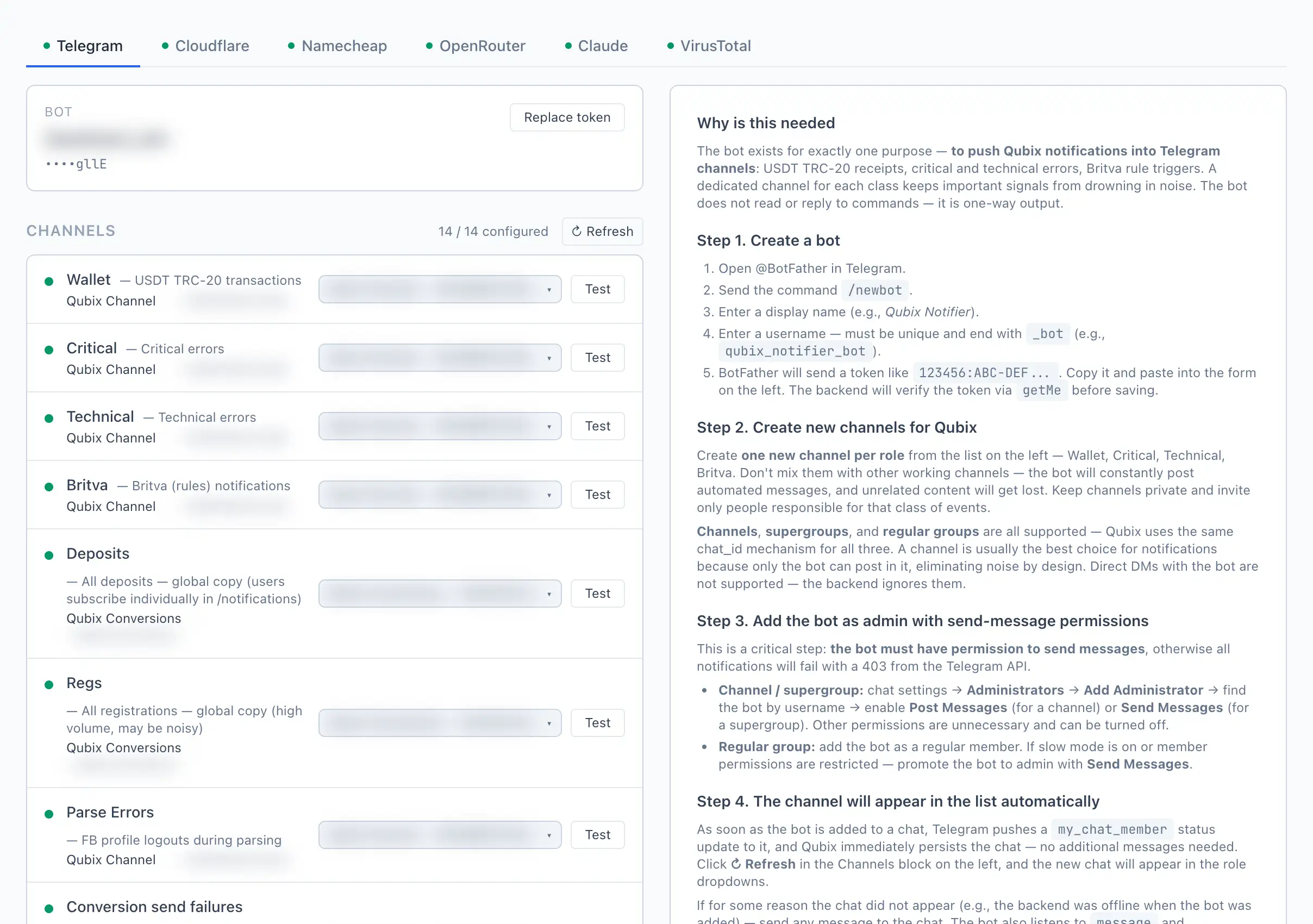This screenshot has width=1313, height=924.
Task: Click the Wallet row green status dot
Action: click(x=49, y=282)
